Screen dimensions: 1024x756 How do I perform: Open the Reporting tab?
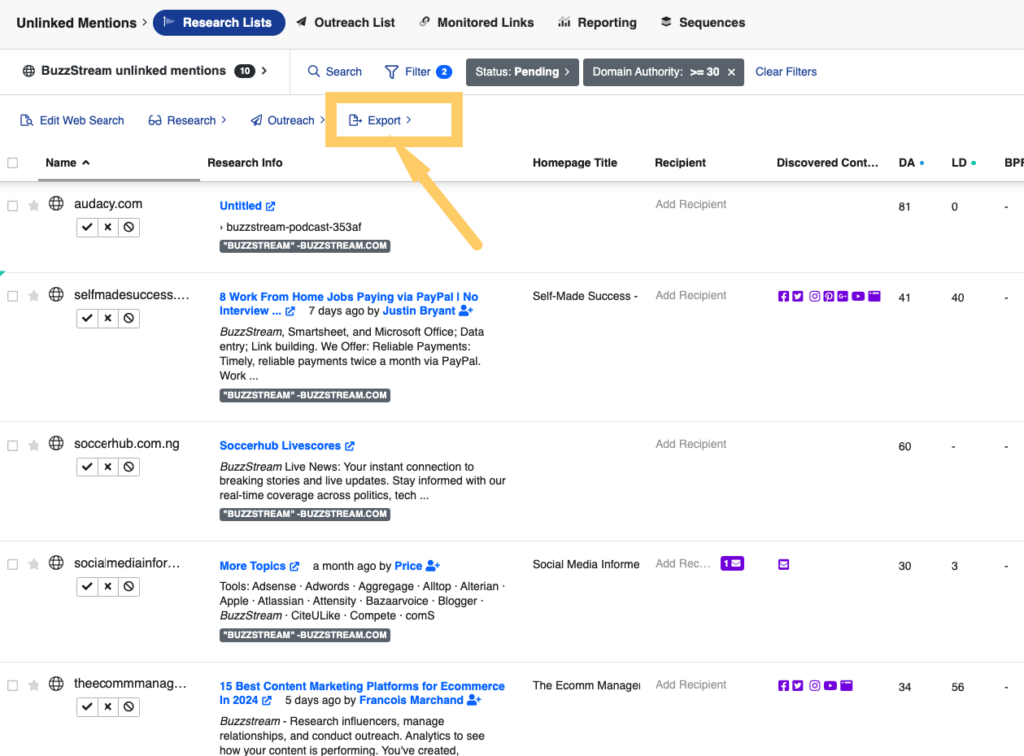point(597,22)
